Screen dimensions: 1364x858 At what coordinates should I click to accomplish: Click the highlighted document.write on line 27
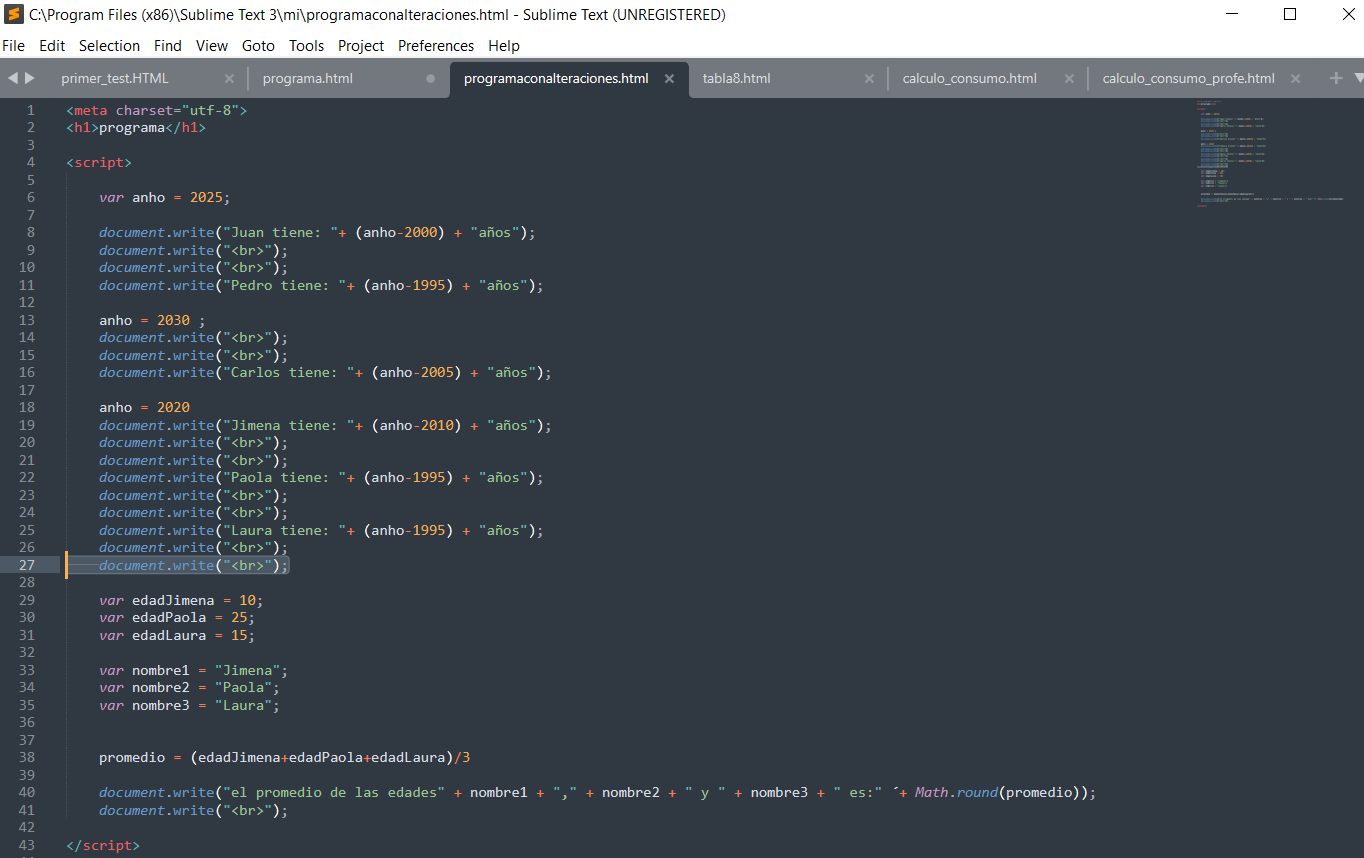(194, 565)
